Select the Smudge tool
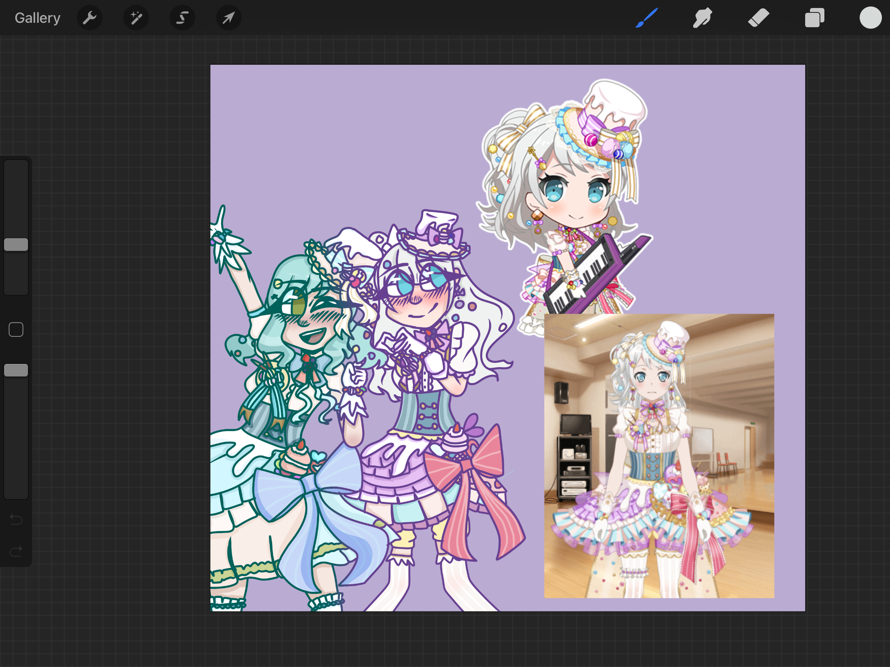Screen dimensions: 890x667 point(703,17)
